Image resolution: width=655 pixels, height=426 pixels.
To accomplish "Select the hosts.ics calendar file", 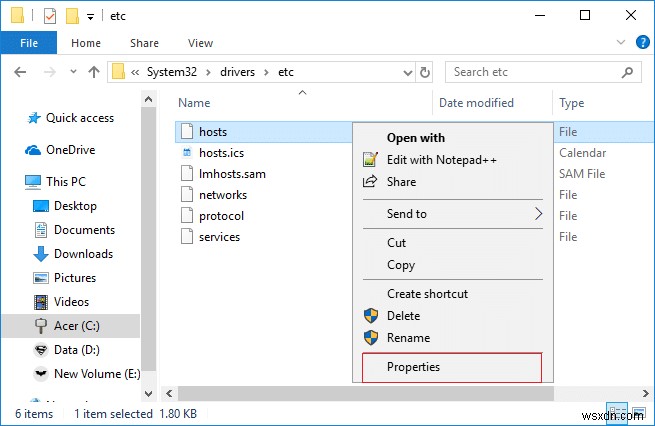I will click(x=221, y=153).
